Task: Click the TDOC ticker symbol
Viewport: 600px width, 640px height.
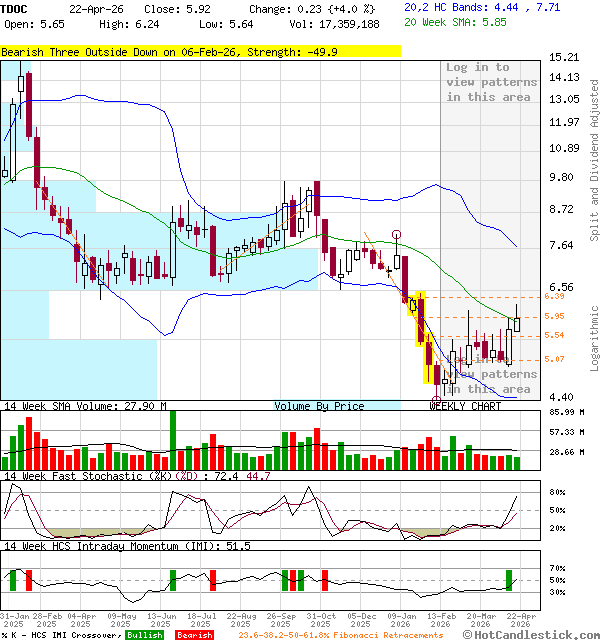Action: pyautogui.click(x=15, y=8)
